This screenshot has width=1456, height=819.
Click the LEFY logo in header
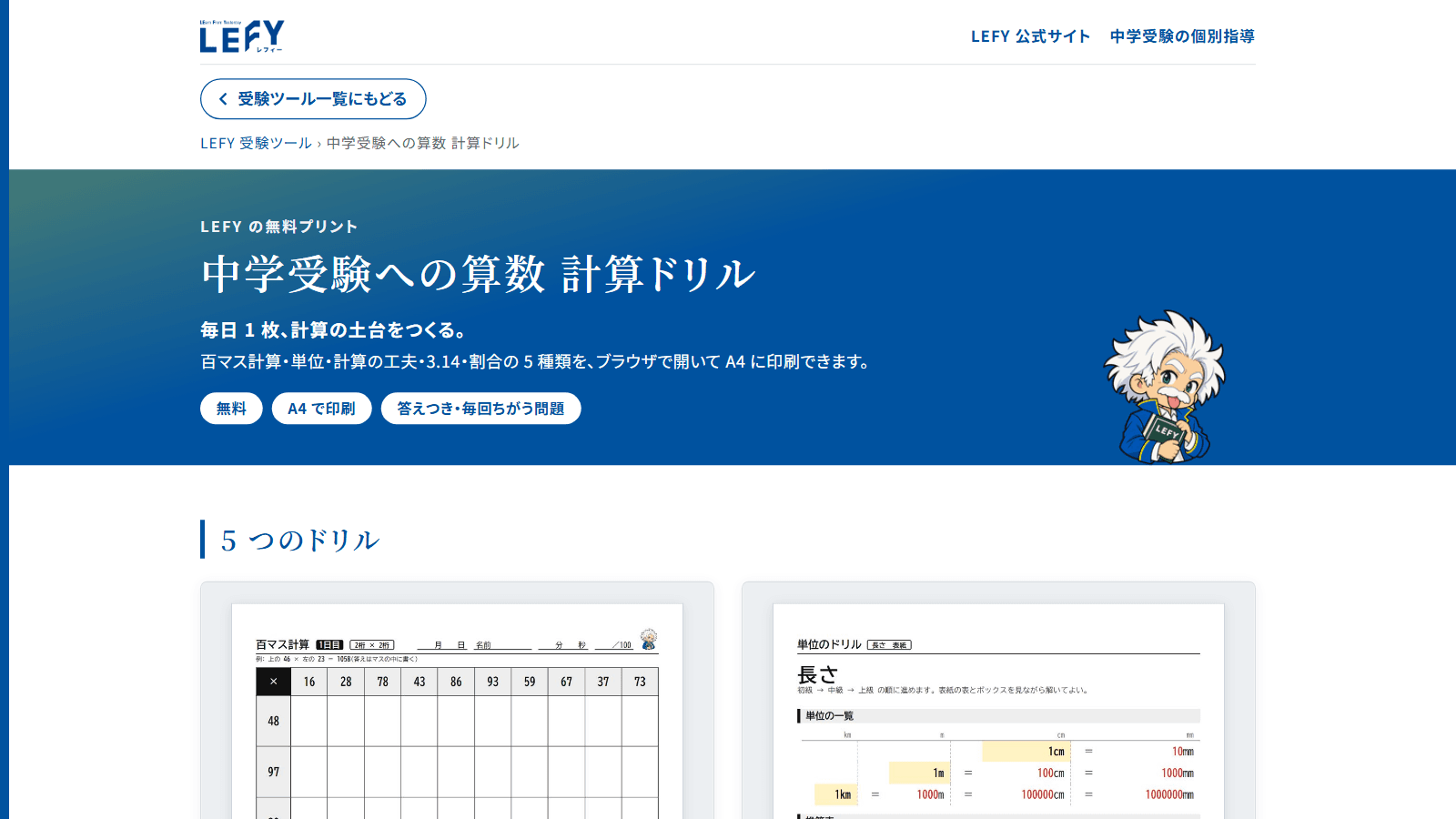242,36
